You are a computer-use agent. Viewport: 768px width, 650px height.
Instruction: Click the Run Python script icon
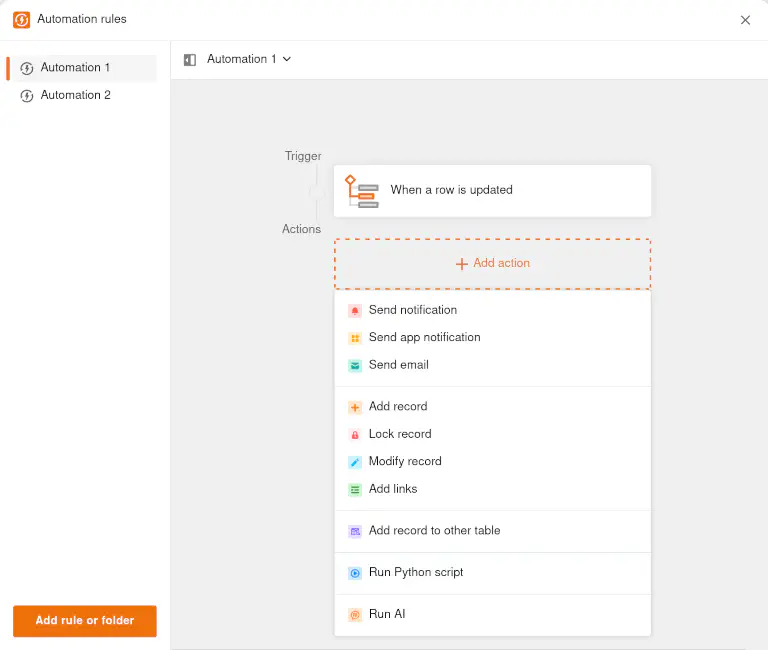pyautogui.click(x=355, y=573)
